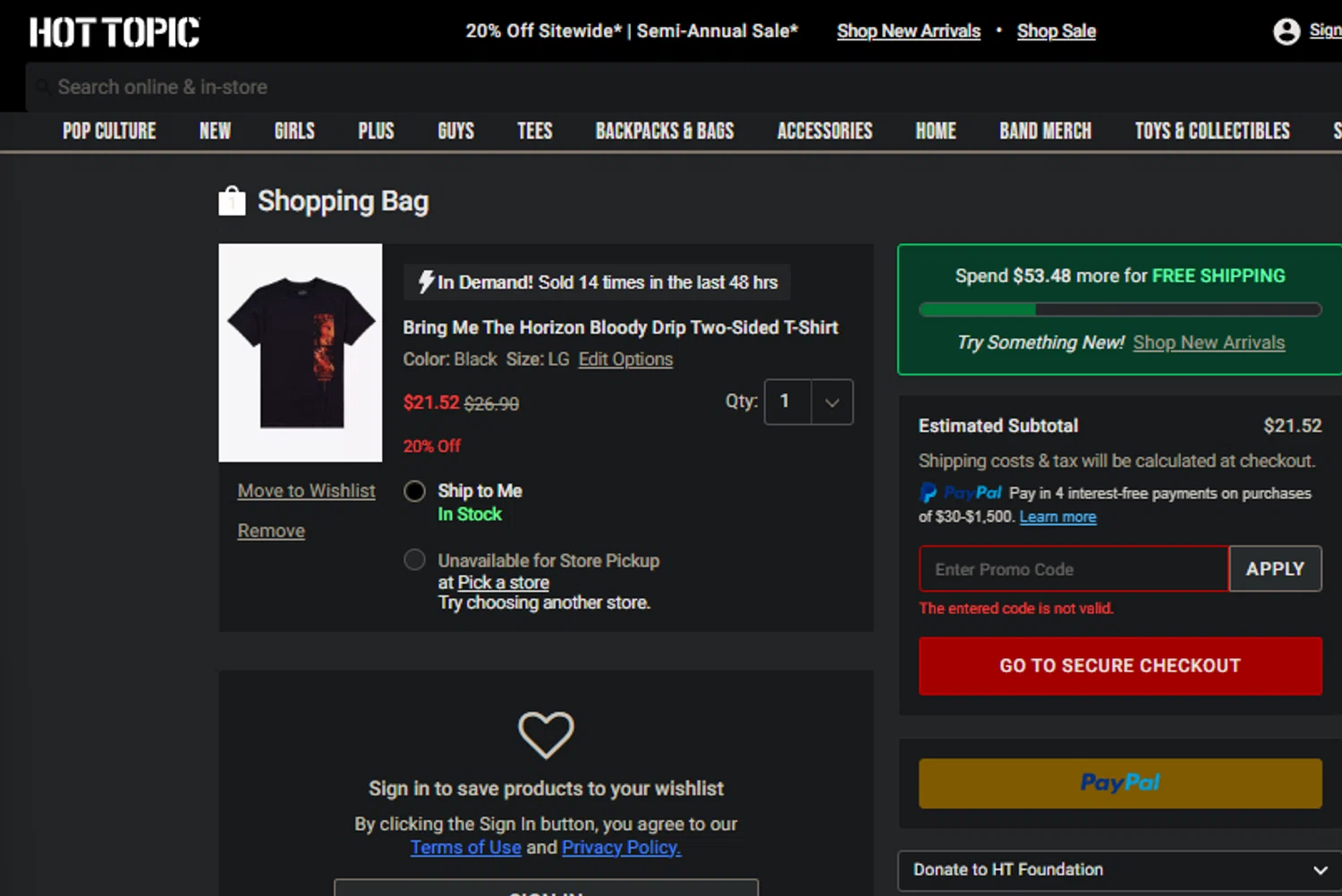The height and width of the screenshot is (896, 1342).
Task: Select the Ship to Me radio button
Action: pyautogui.click(x=414, y=491)
